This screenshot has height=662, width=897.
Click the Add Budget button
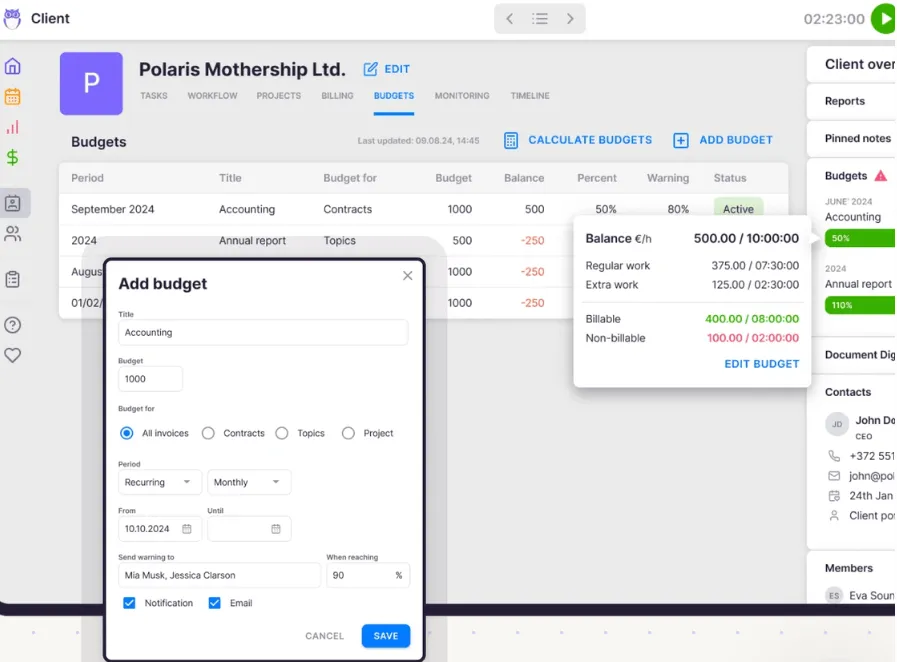[723, 140]
